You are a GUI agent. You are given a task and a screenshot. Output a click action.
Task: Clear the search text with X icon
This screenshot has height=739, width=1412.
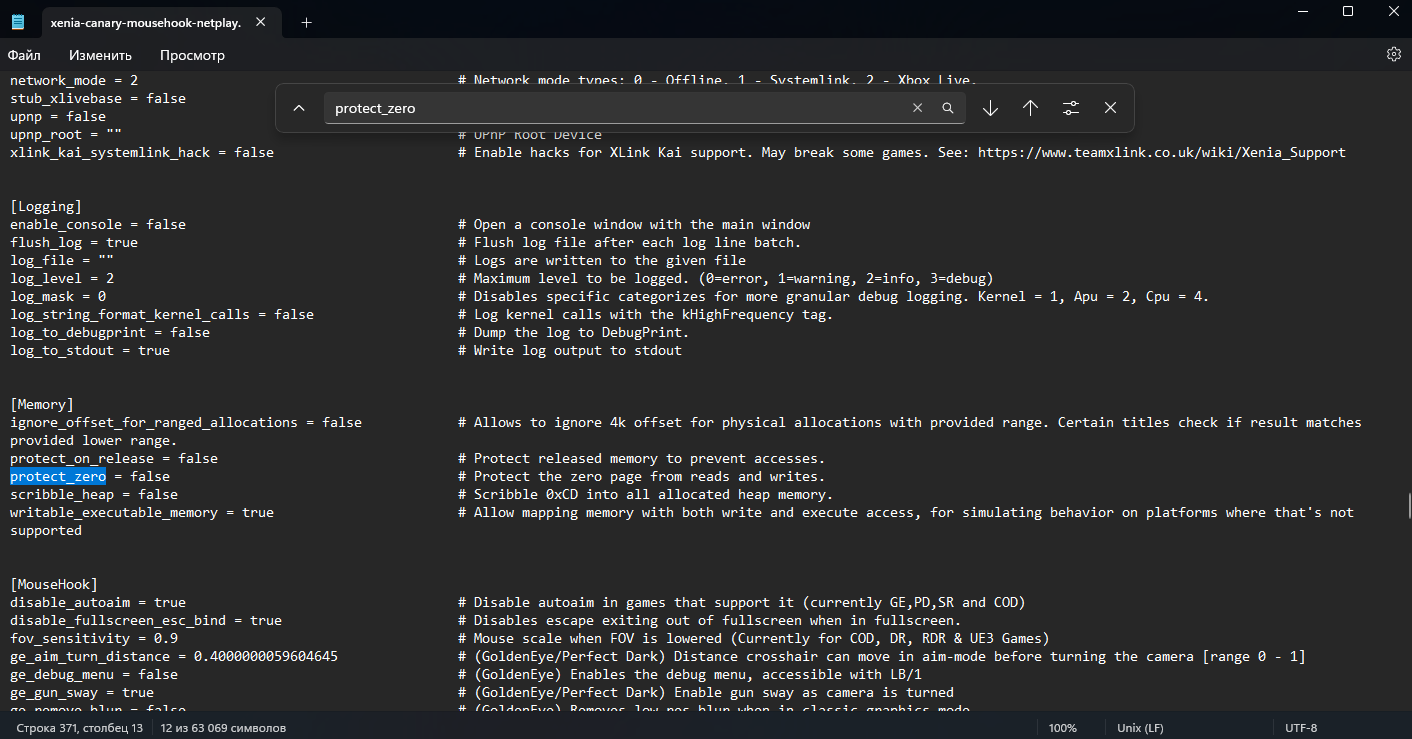917,108
